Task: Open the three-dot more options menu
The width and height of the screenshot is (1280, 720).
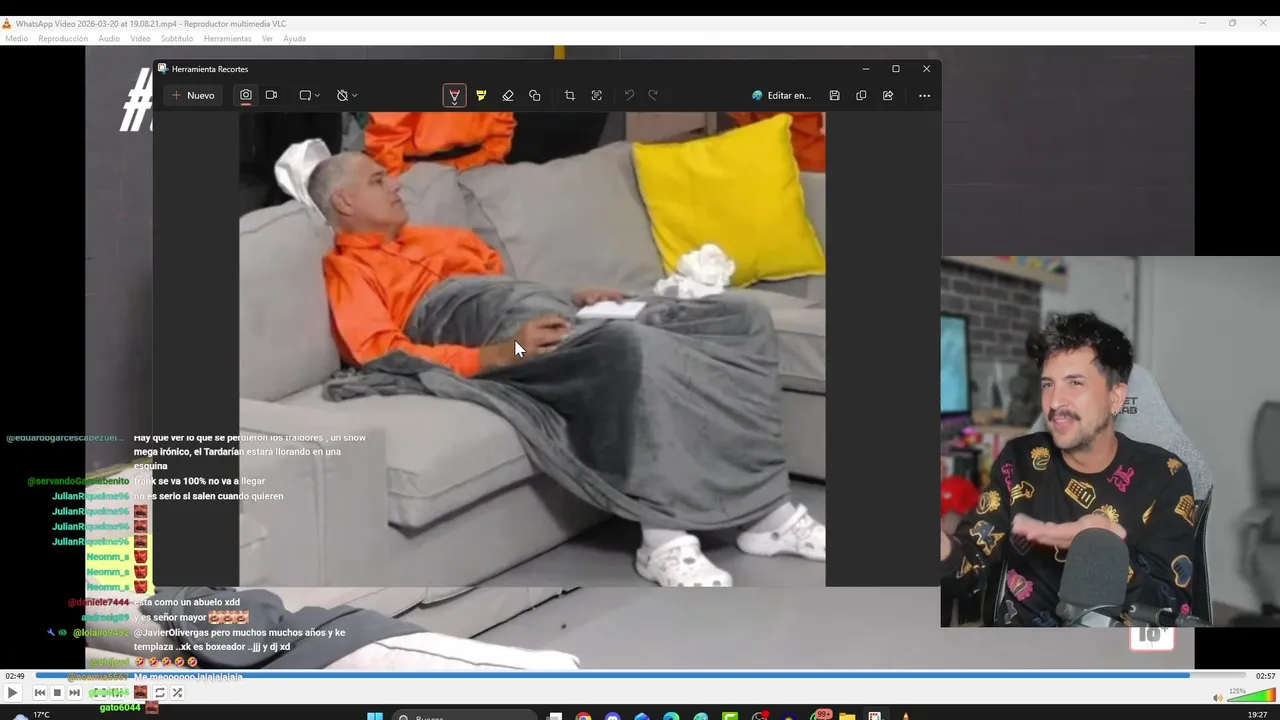Action: point(924,95)
